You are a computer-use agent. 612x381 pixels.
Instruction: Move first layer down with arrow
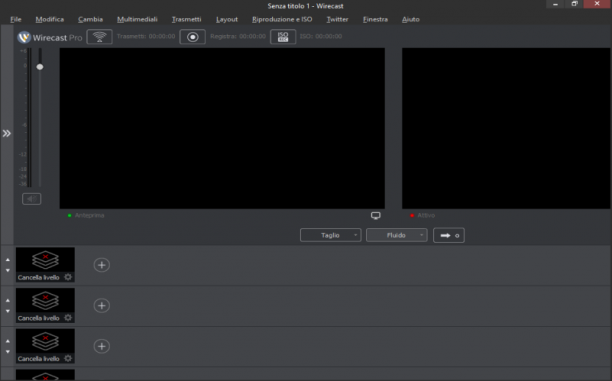tap(8, 270)
